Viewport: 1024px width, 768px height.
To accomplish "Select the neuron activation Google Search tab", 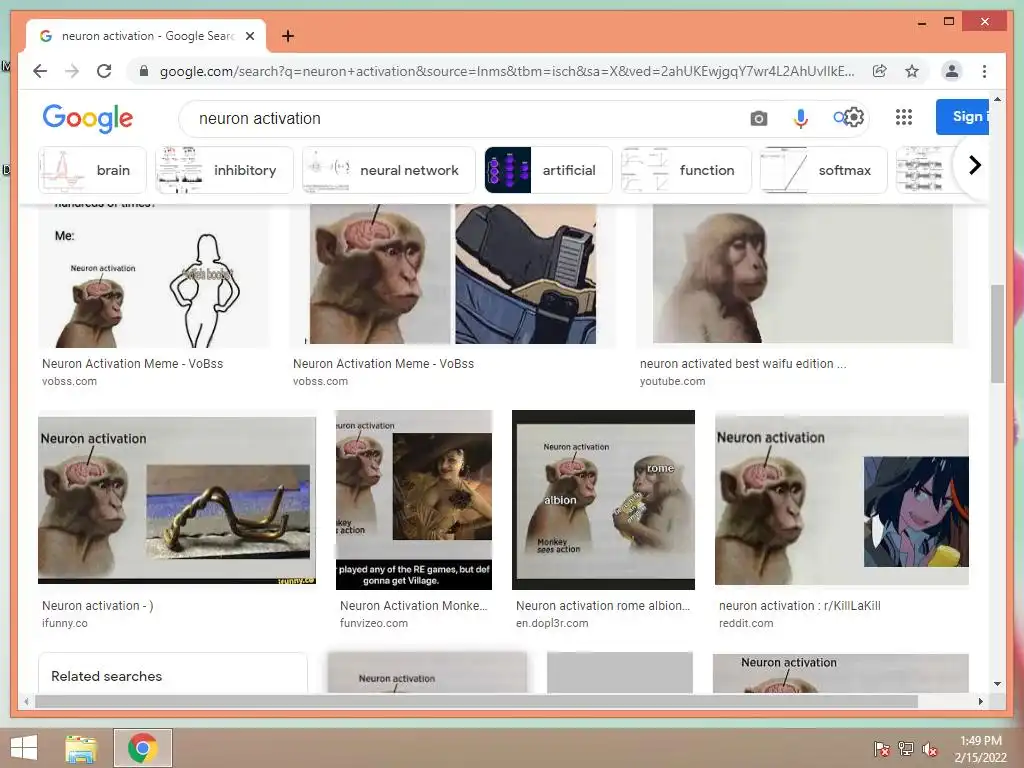I will [146, 36].
